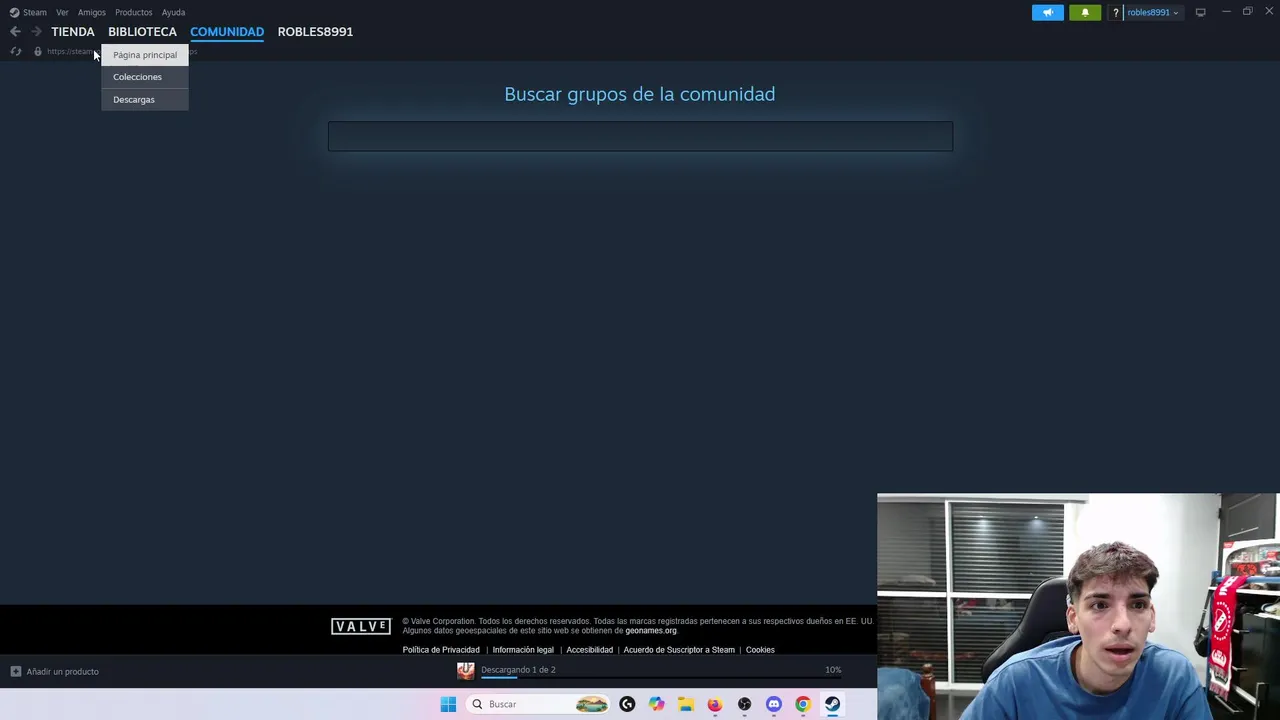The height and width of the screenshot is (720, 1280).
Task: Open the Productos menu
Action: [x=134, y=12]
